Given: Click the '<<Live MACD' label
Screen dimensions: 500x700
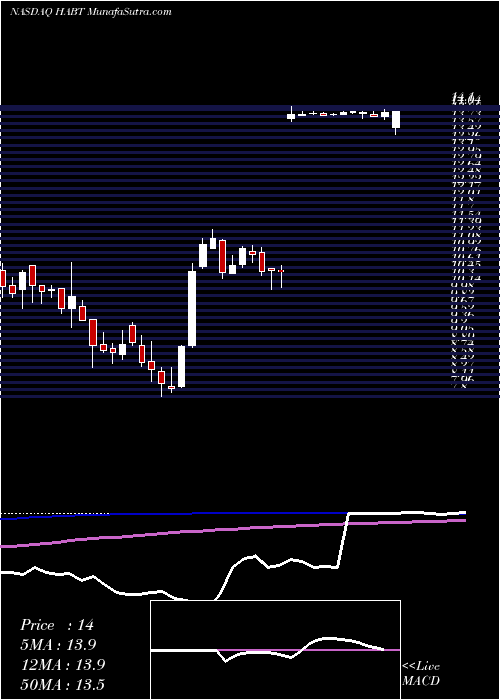Looking at the screenshot, I should coord(421,673).
